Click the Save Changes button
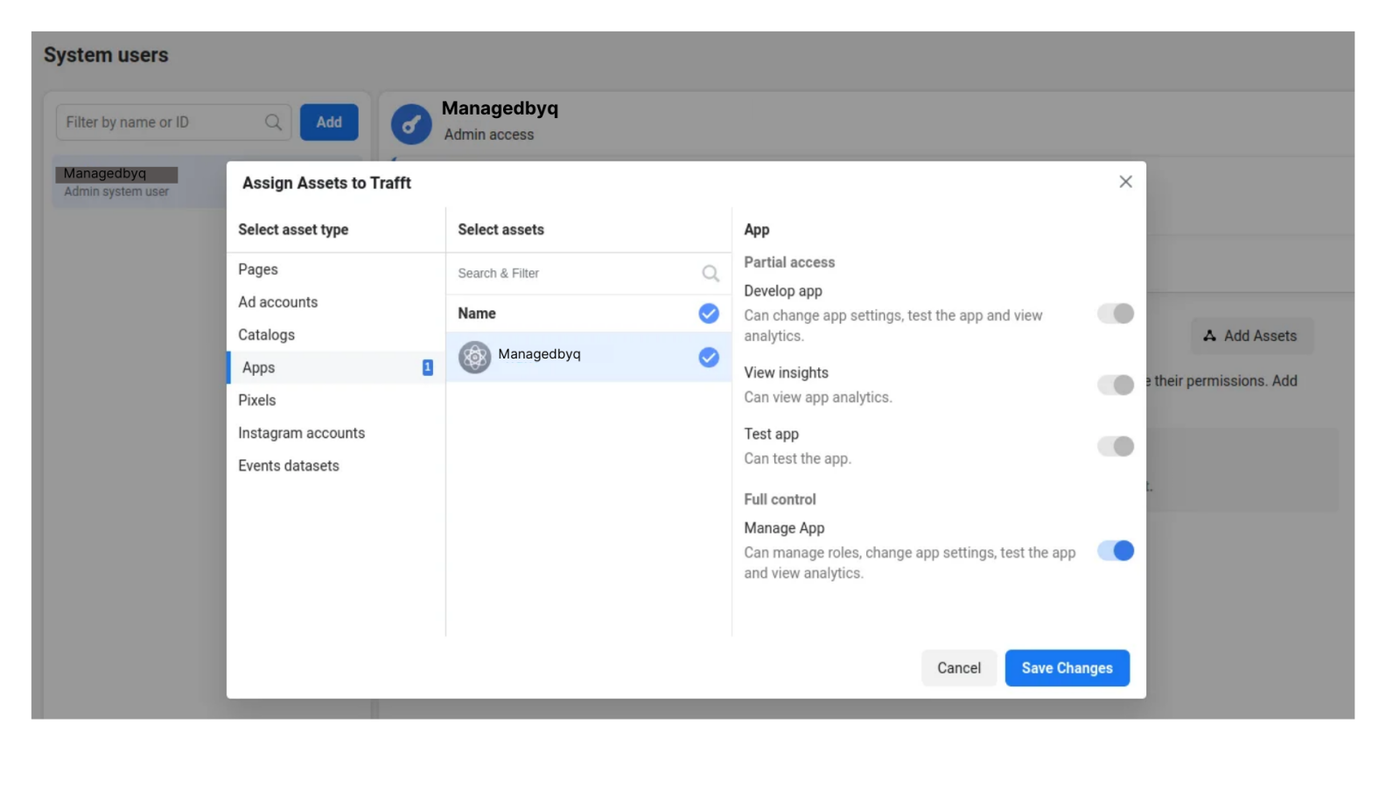1400x787 pixels. (1066, 668)
